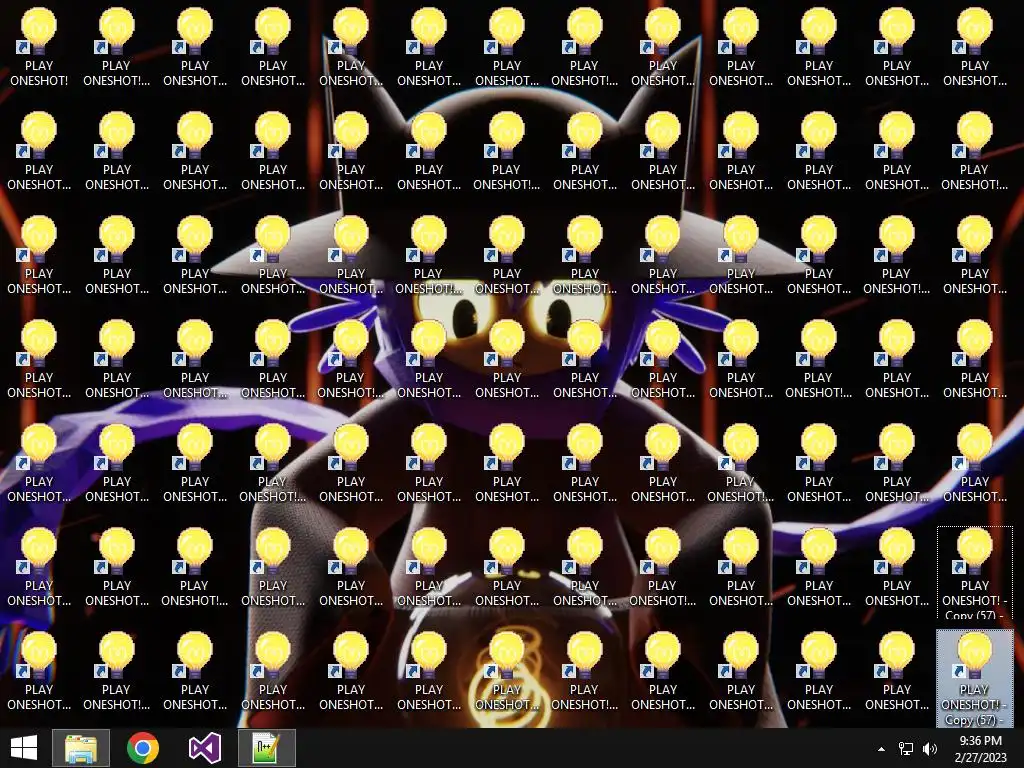1024x768 pixels.
Task: Select the original PLAY ONESHOT! shortcut without ellipsis
Action: coord(39,47)
